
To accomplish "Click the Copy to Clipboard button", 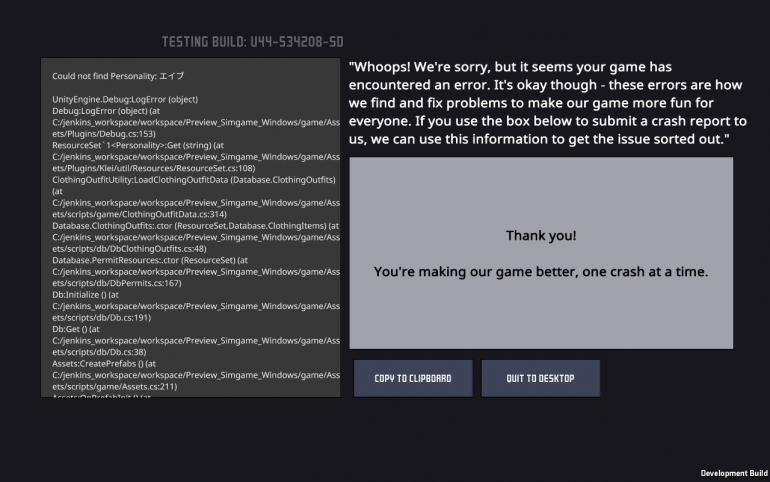I will 413,379.
